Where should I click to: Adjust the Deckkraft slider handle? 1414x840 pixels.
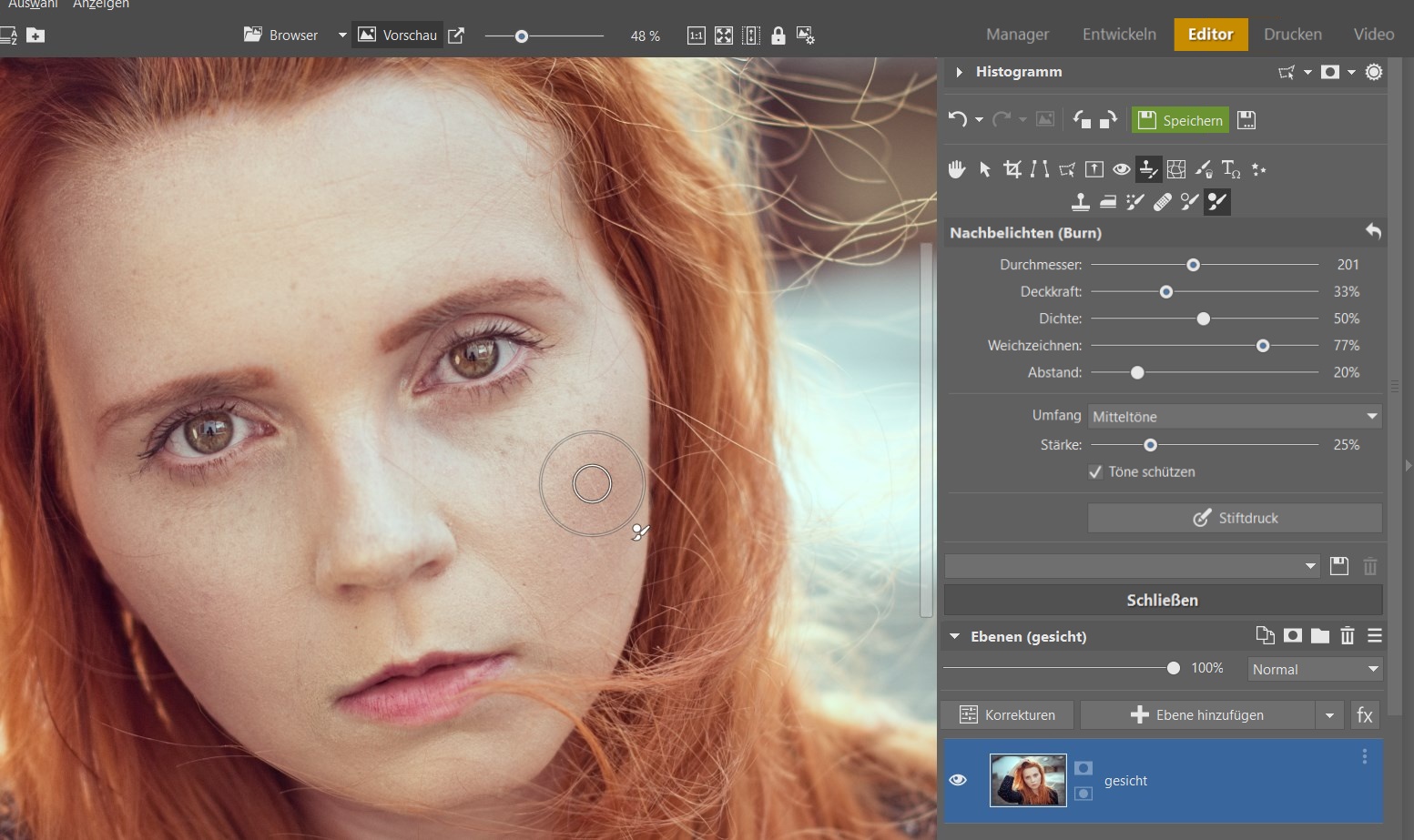[1166, 292]
